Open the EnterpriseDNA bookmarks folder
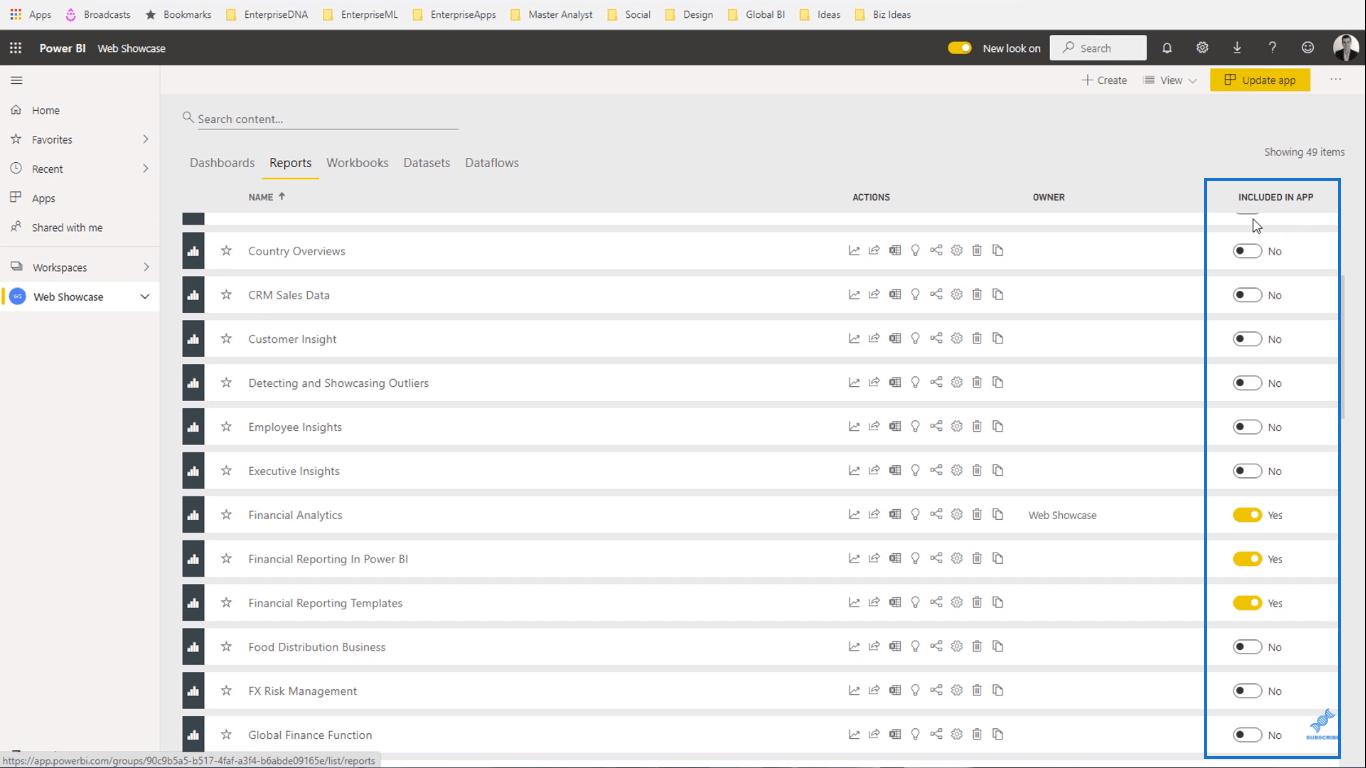 pos(267,15)
